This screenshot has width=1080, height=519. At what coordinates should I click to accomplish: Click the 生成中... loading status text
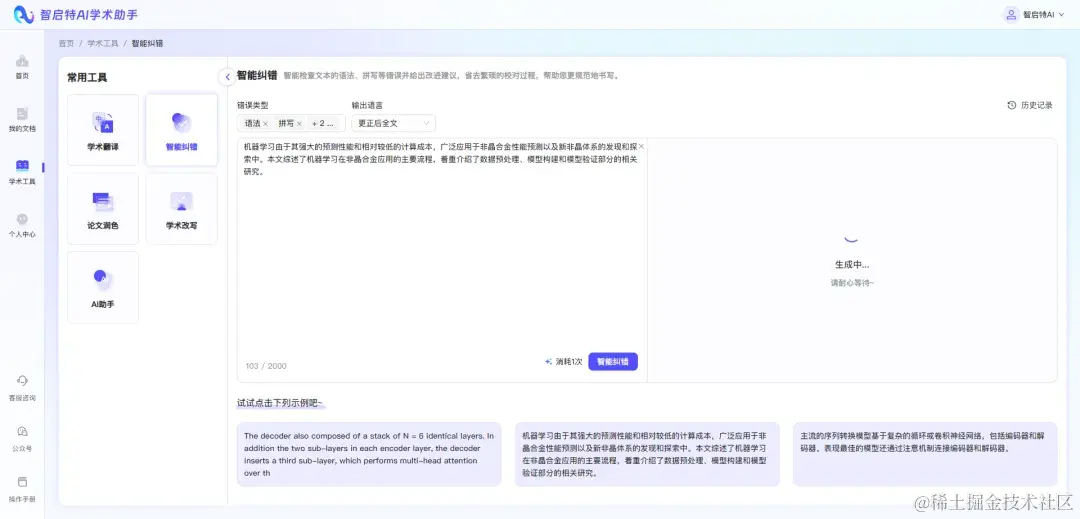click(852, 264)
